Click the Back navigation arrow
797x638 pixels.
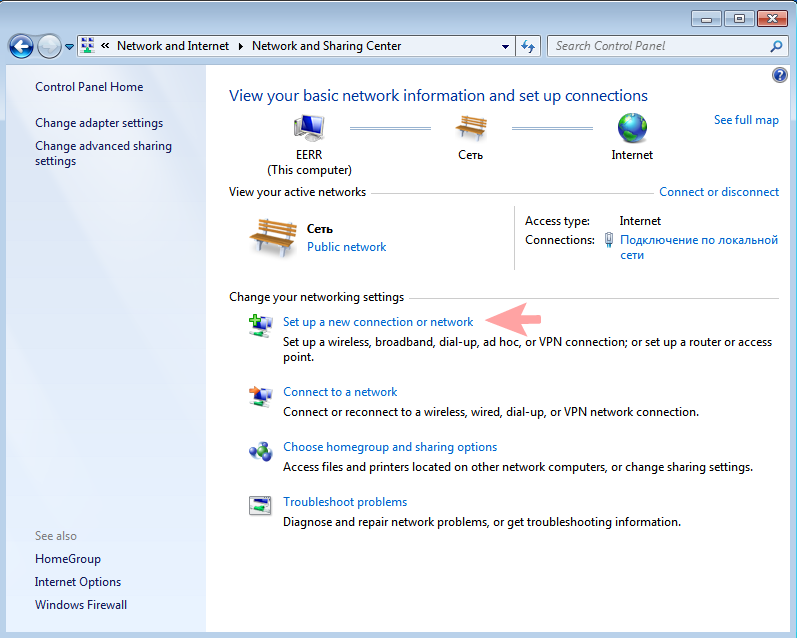[x=21, y=47]
